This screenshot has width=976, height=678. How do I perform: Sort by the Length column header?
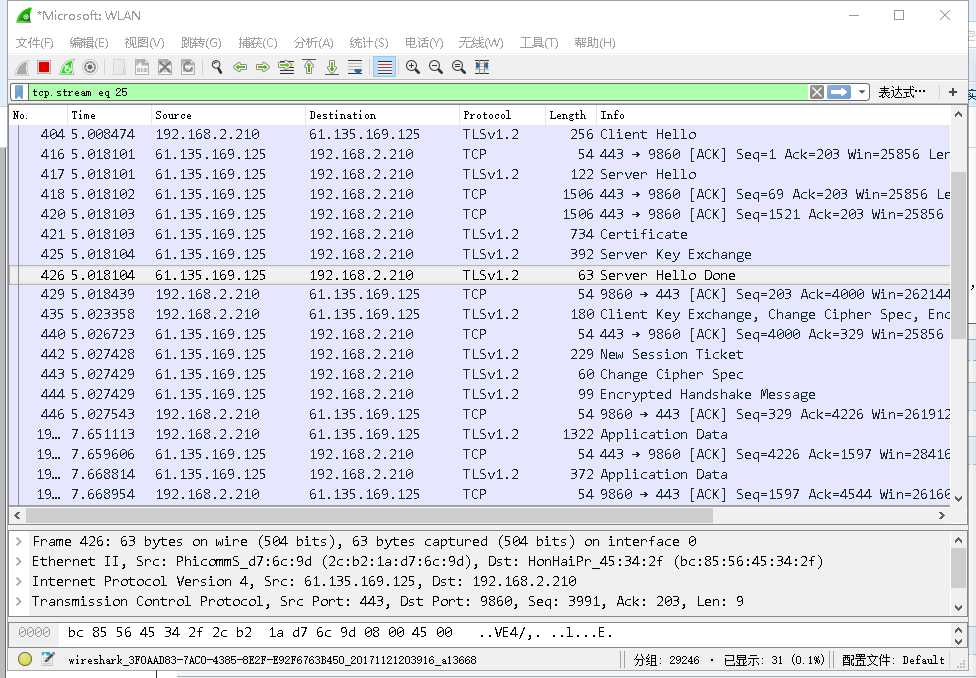pos(571,115)
